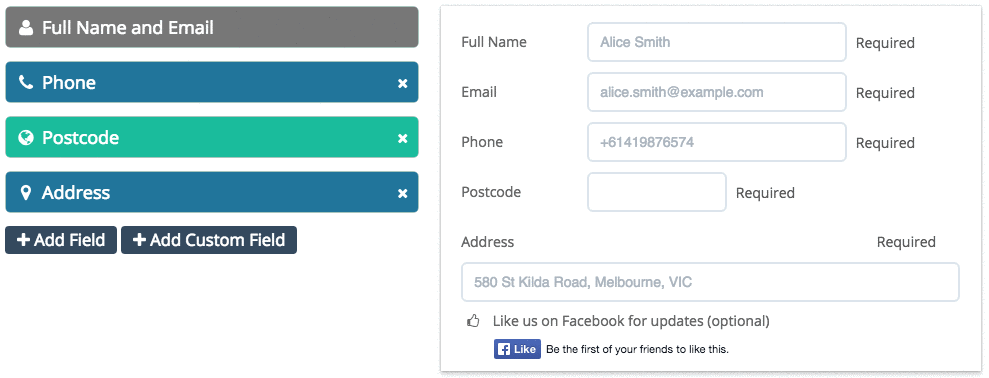The width and height of the screenshot is (989, 378).
Task: Select the Postcode field bar
Action: 212,137
